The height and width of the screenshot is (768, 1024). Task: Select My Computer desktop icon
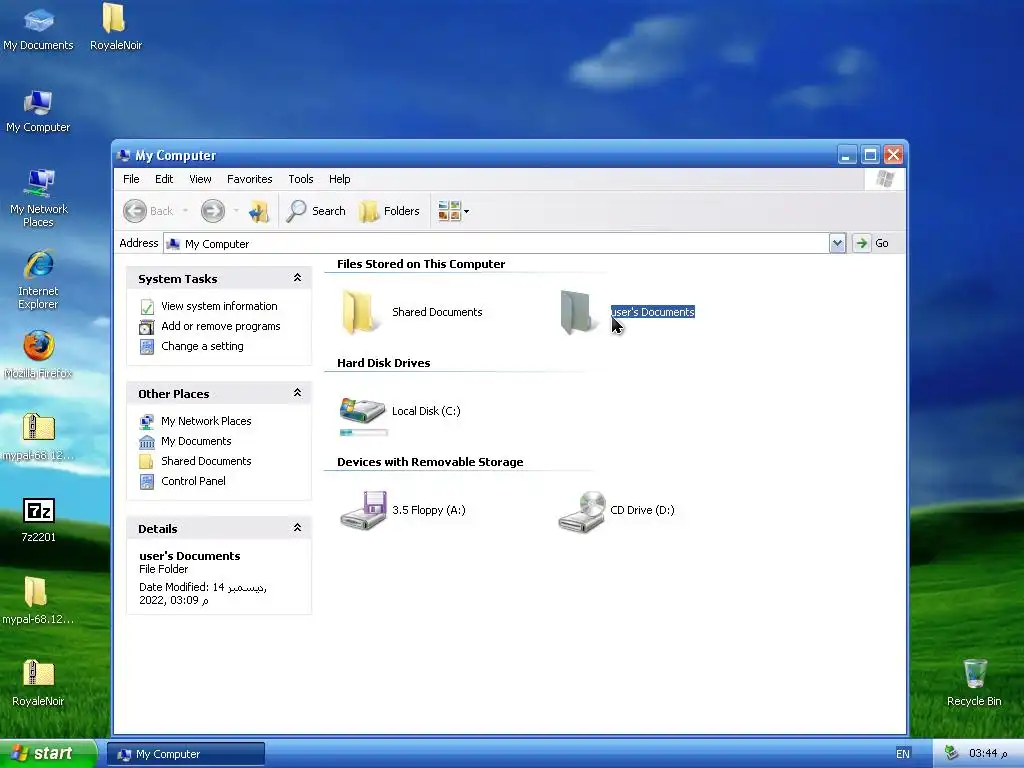(x=38, y=111)
